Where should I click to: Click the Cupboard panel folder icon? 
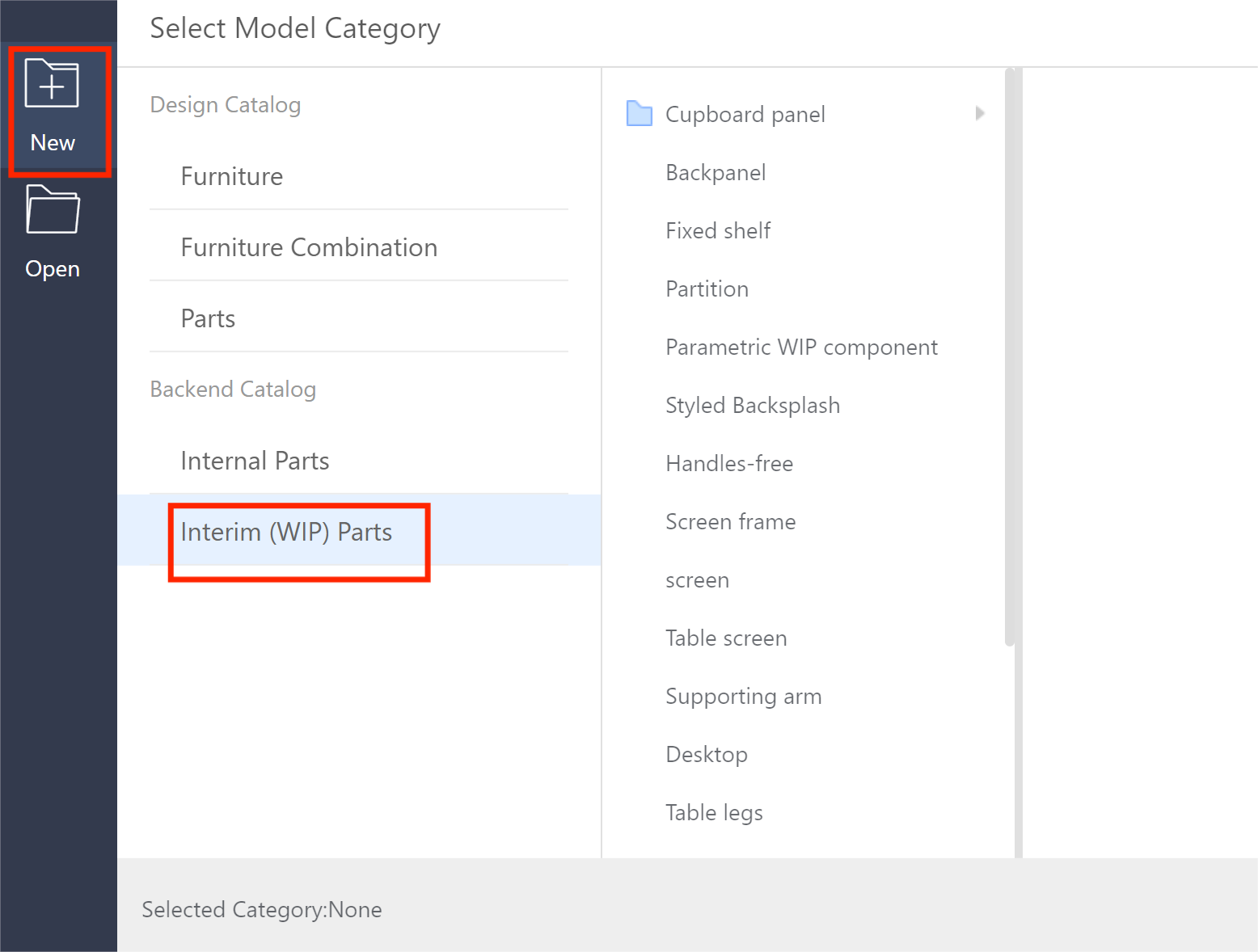coord(640,114)
